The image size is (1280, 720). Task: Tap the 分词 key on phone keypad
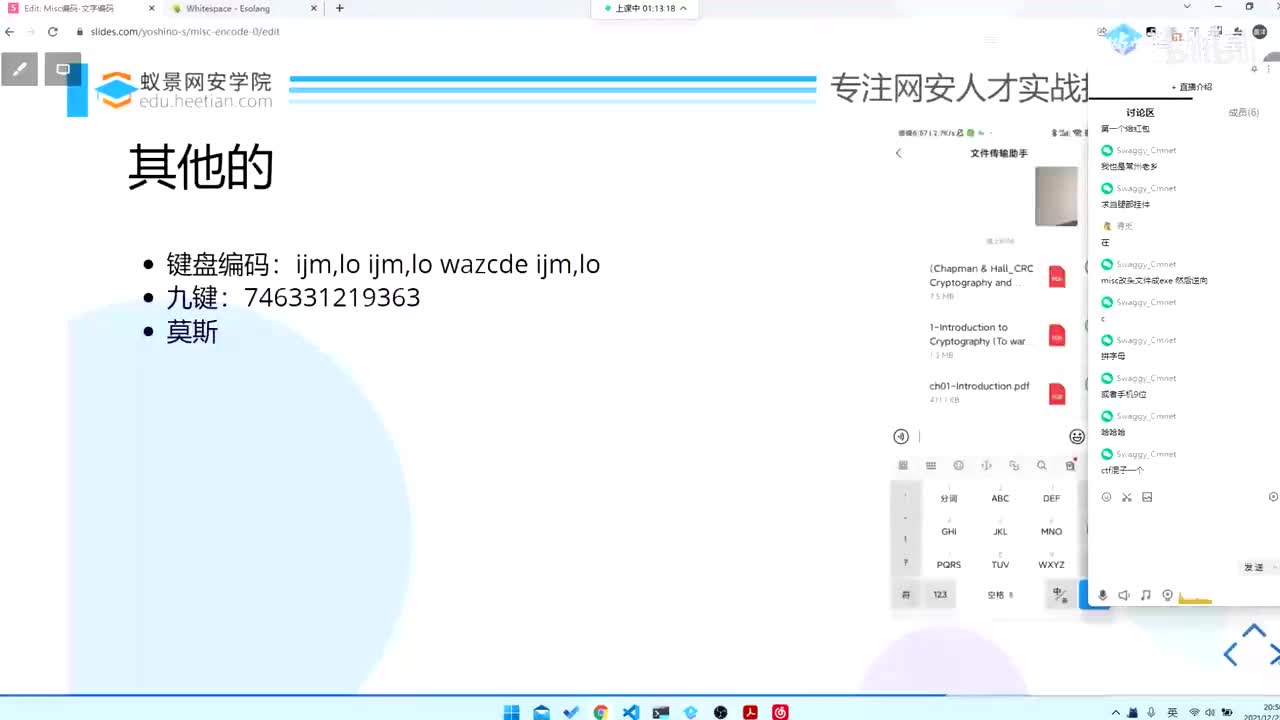[949, 497]
